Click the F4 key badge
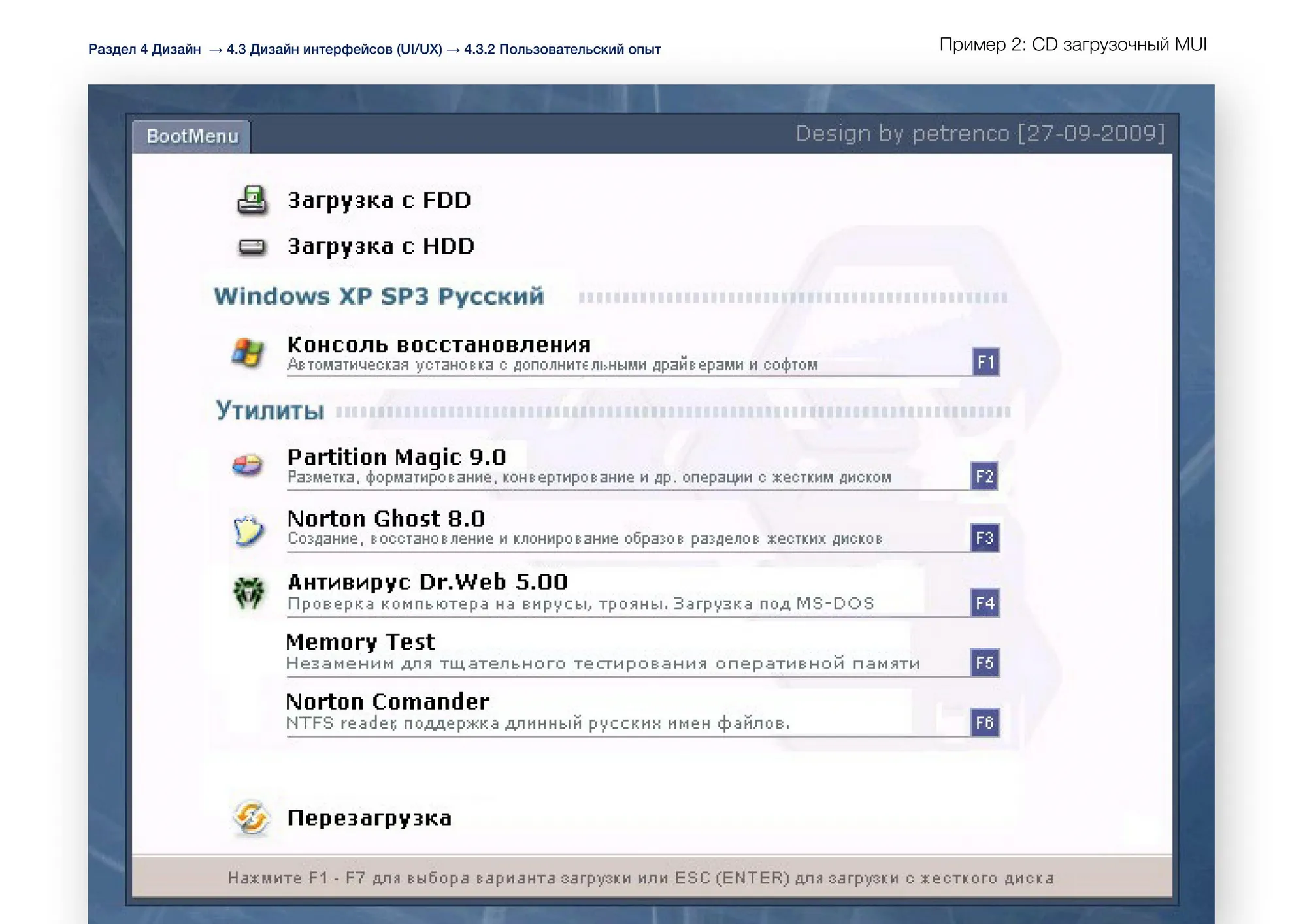The image size is (1307, 924). (x=985, y=602)
